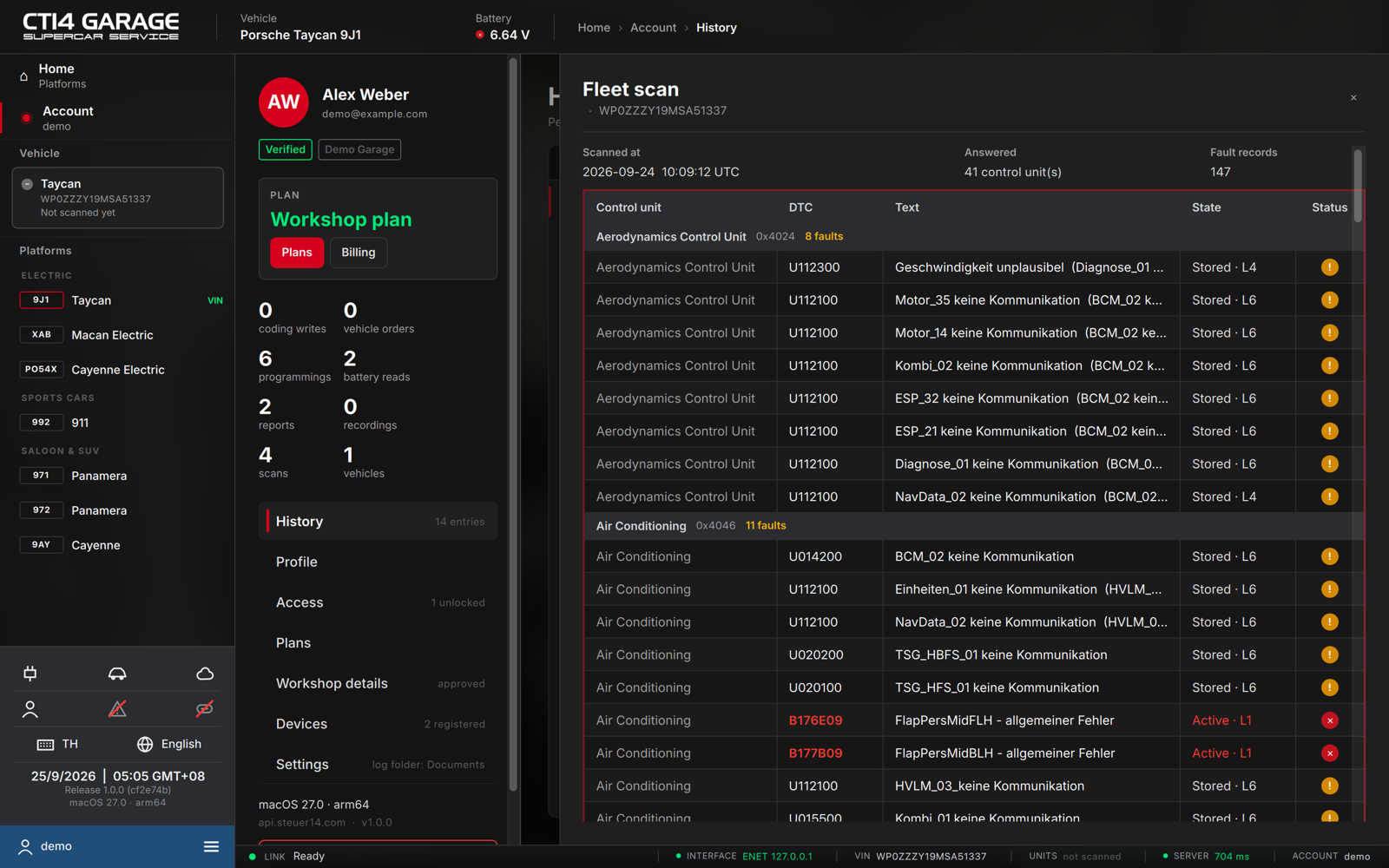Click the plug interface icon in sidebar footer

tap(30, 674)
